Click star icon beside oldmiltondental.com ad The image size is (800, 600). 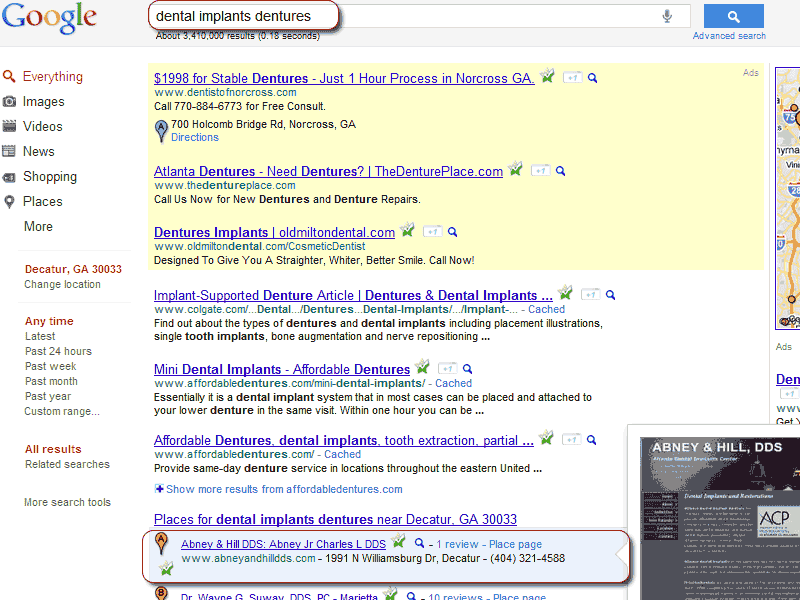(x=407, y=230)
